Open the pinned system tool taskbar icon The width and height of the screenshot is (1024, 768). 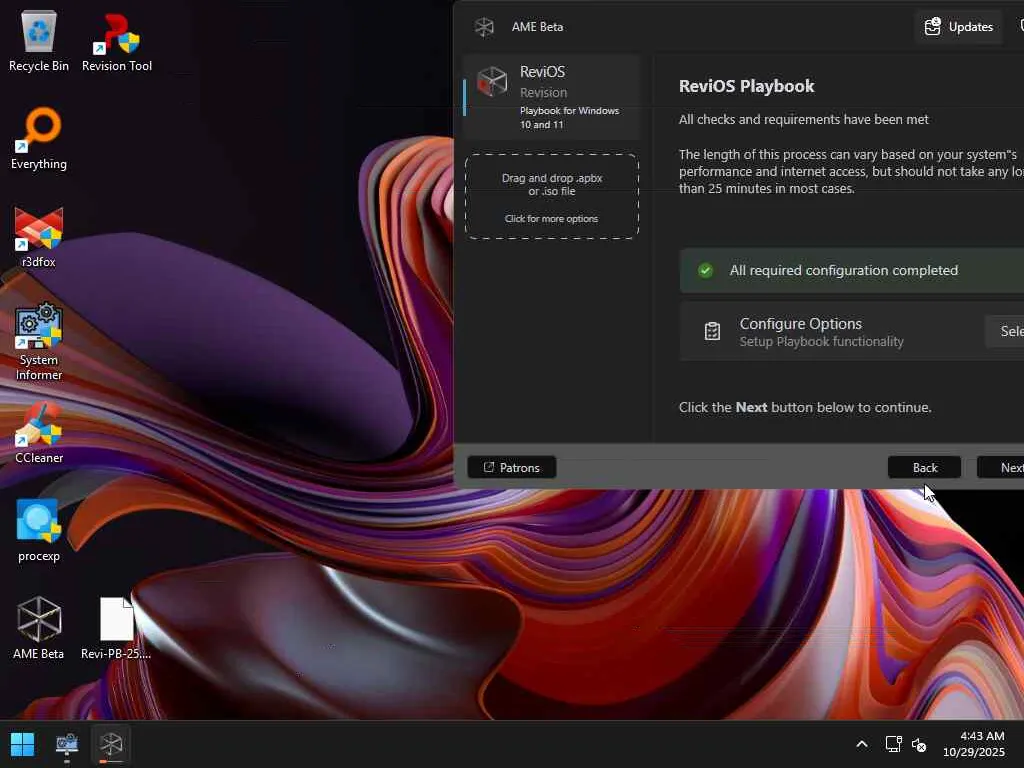coord(67,744)
